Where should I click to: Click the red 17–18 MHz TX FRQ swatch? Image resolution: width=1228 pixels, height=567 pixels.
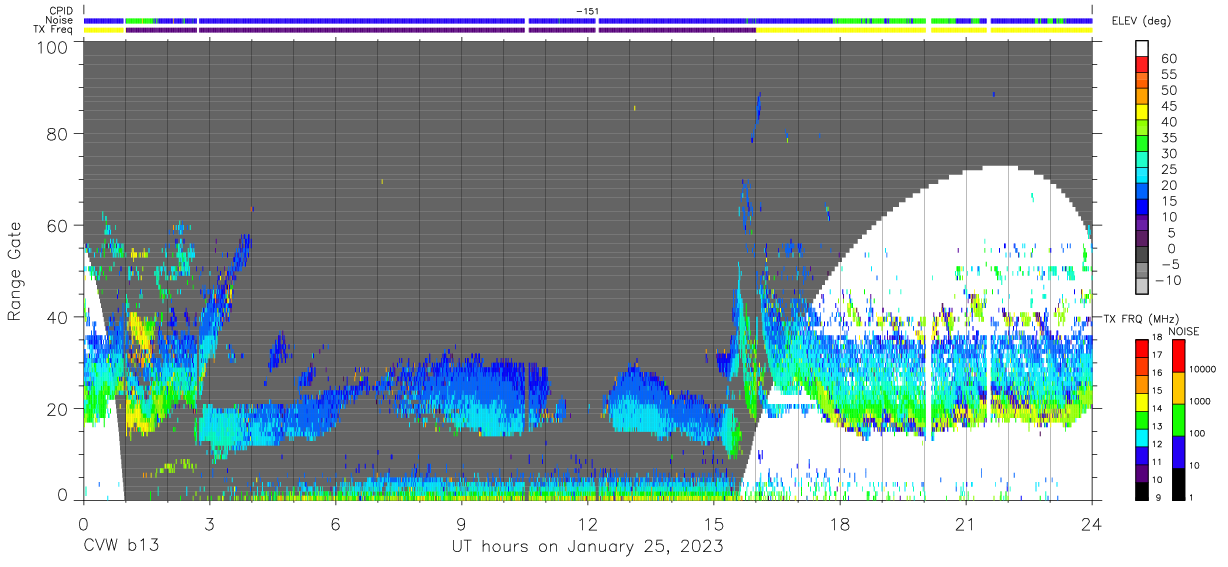click(x=1143, y=348)
